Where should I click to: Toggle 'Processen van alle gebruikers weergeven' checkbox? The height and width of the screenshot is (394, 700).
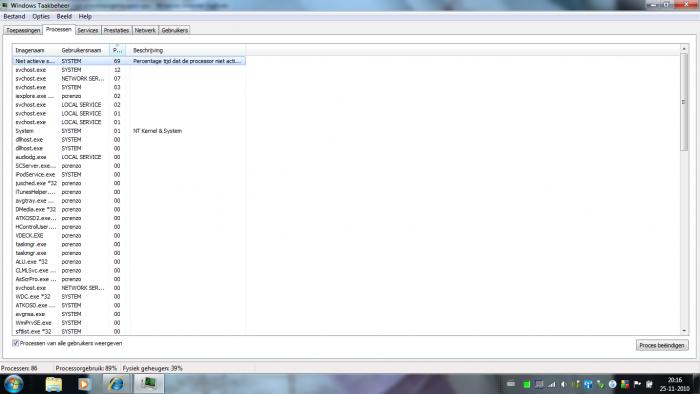16,343
